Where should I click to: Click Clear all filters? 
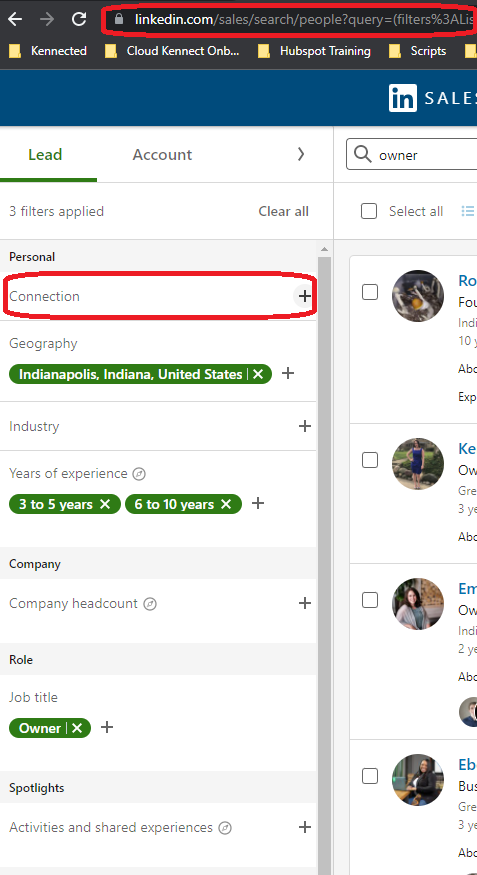(283, 211)
